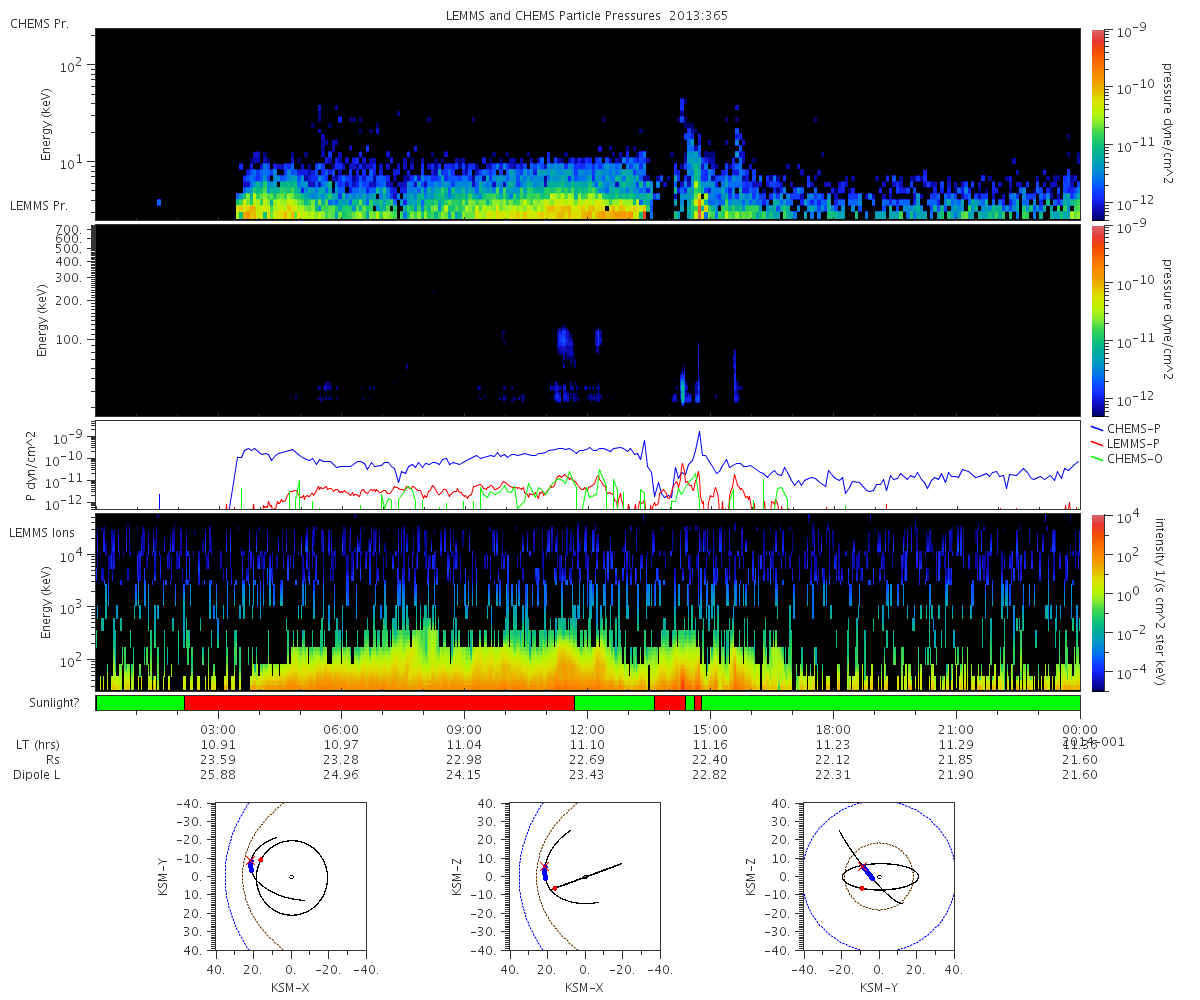Click the LT (hrs) row label

click(x=36, y=745)
